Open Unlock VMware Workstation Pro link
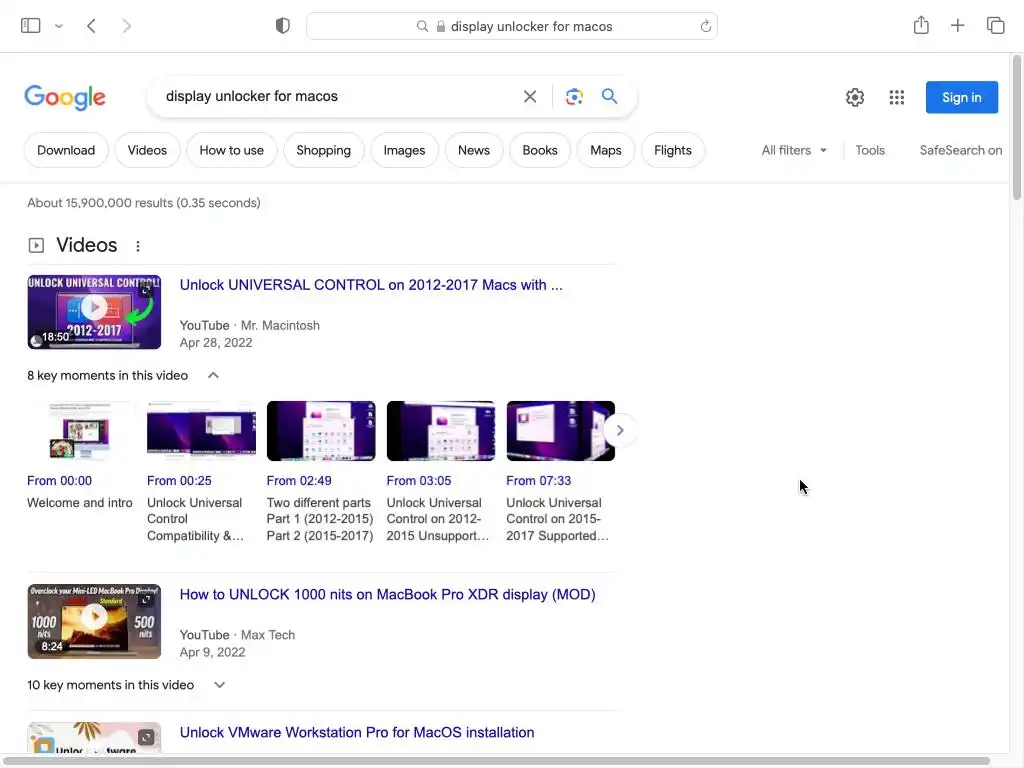1024x768 pixels. [x=357, y=732]
